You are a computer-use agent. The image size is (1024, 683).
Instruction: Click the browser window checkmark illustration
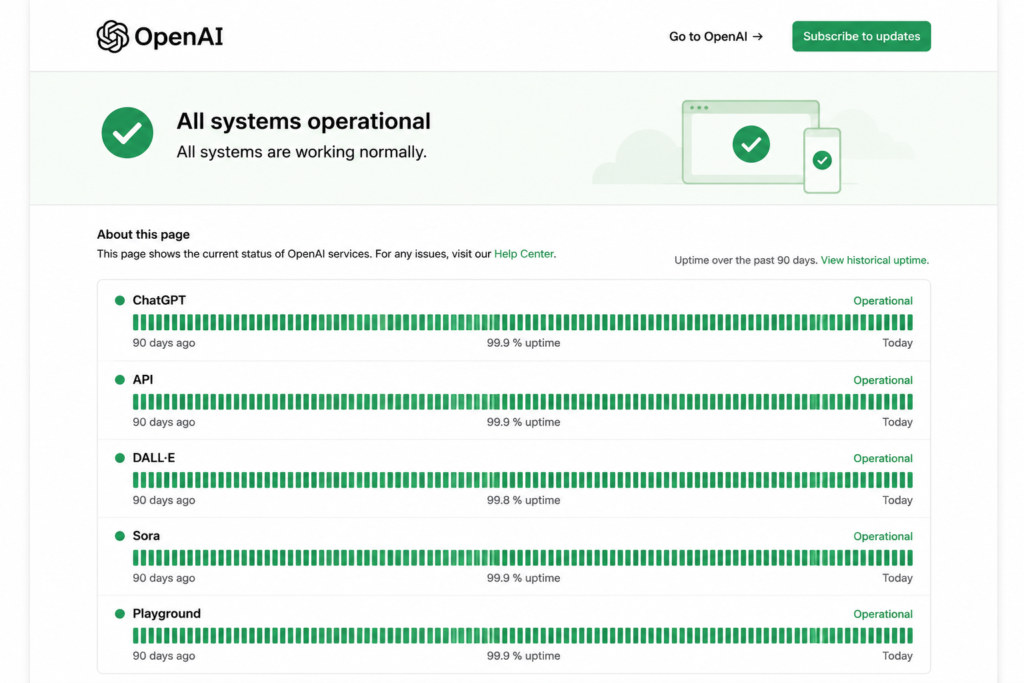coord(751,144)
